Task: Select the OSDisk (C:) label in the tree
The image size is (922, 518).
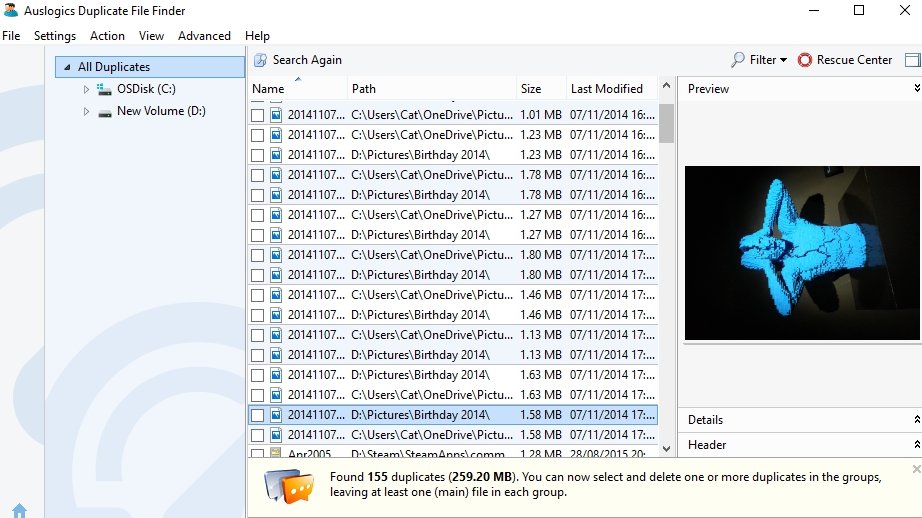Action: click(146, 89)
